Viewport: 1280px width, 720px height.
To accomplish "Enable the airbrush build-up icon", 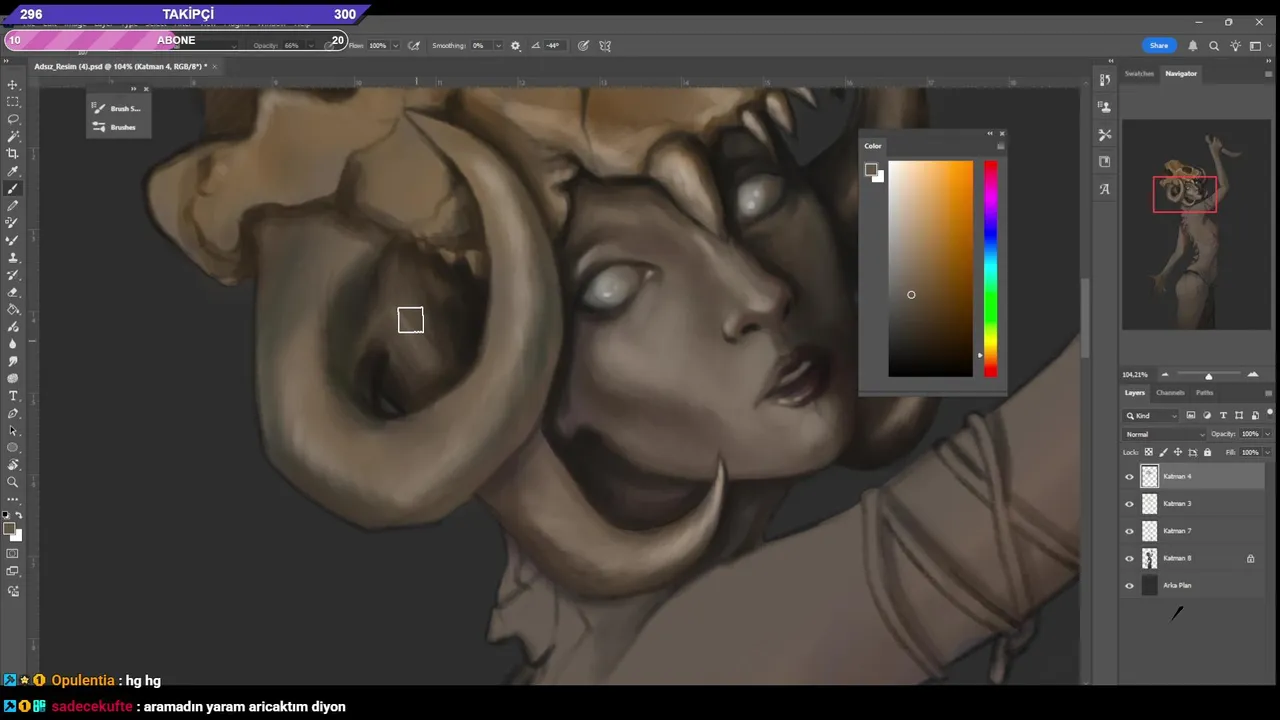I will 415,46.
